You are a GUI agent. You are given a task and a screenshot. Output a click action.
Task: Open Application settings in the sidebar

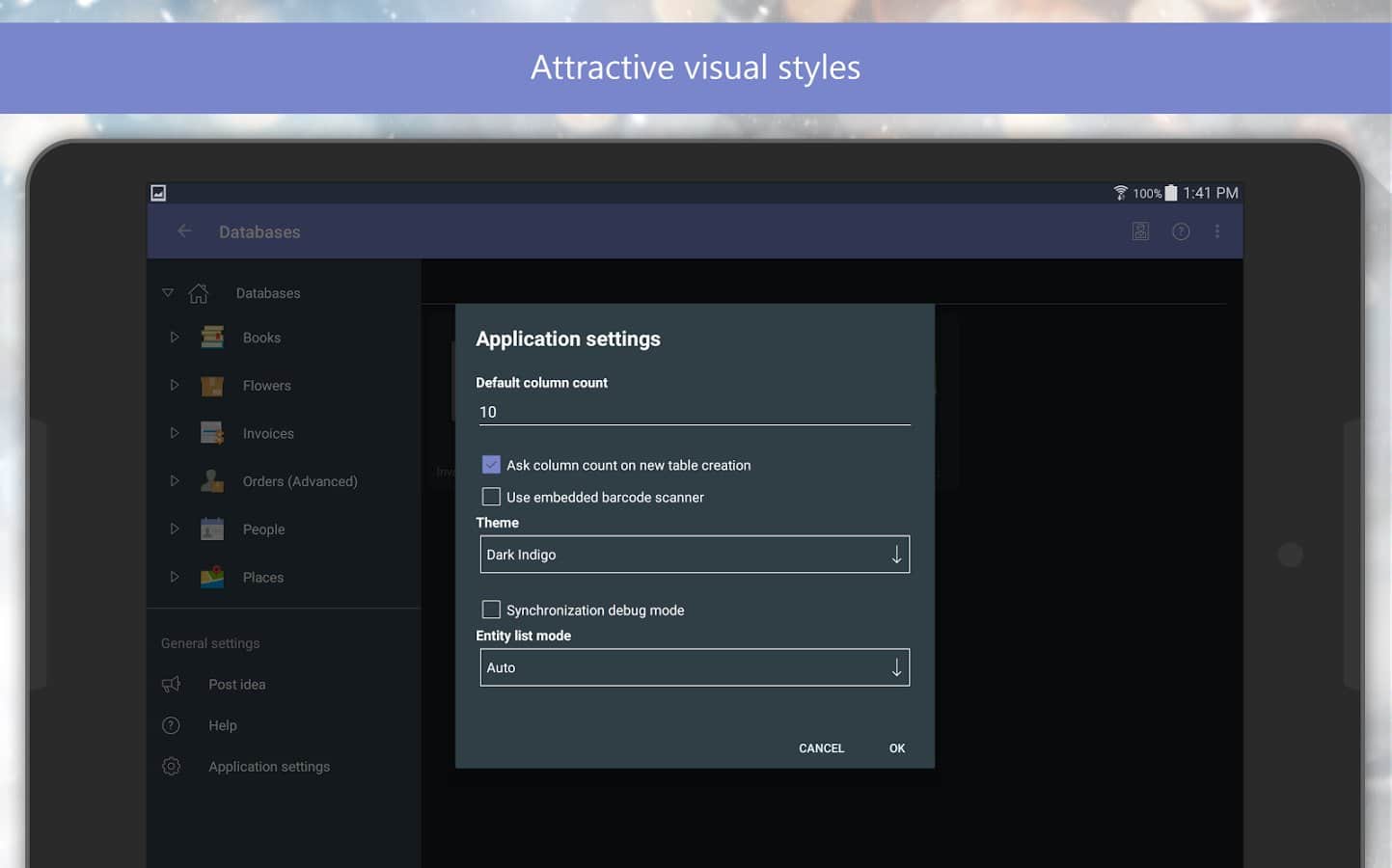(x=269, y=767)
